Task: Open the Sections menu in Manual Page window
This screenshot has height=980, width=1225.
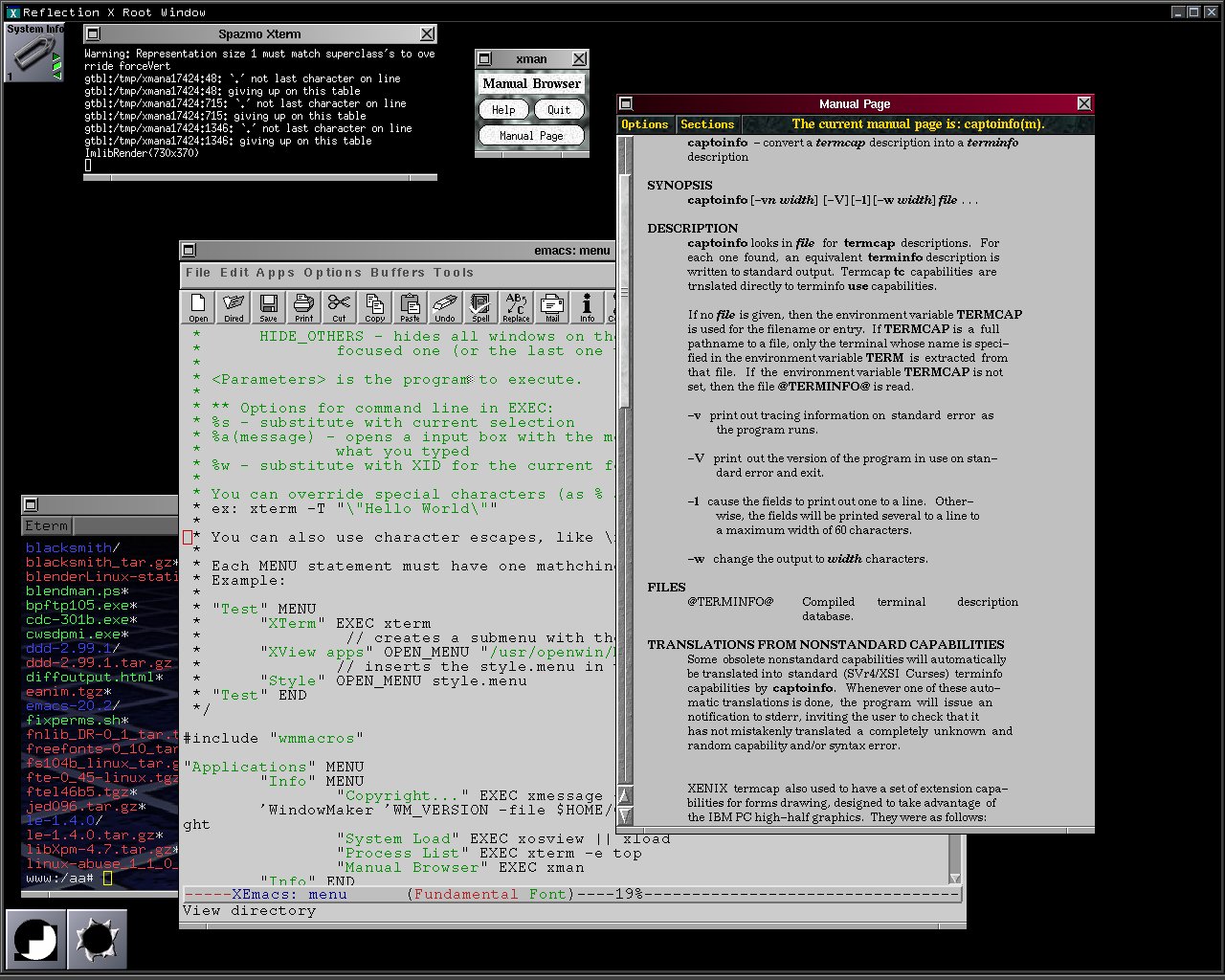Action: tap(707, 124)
